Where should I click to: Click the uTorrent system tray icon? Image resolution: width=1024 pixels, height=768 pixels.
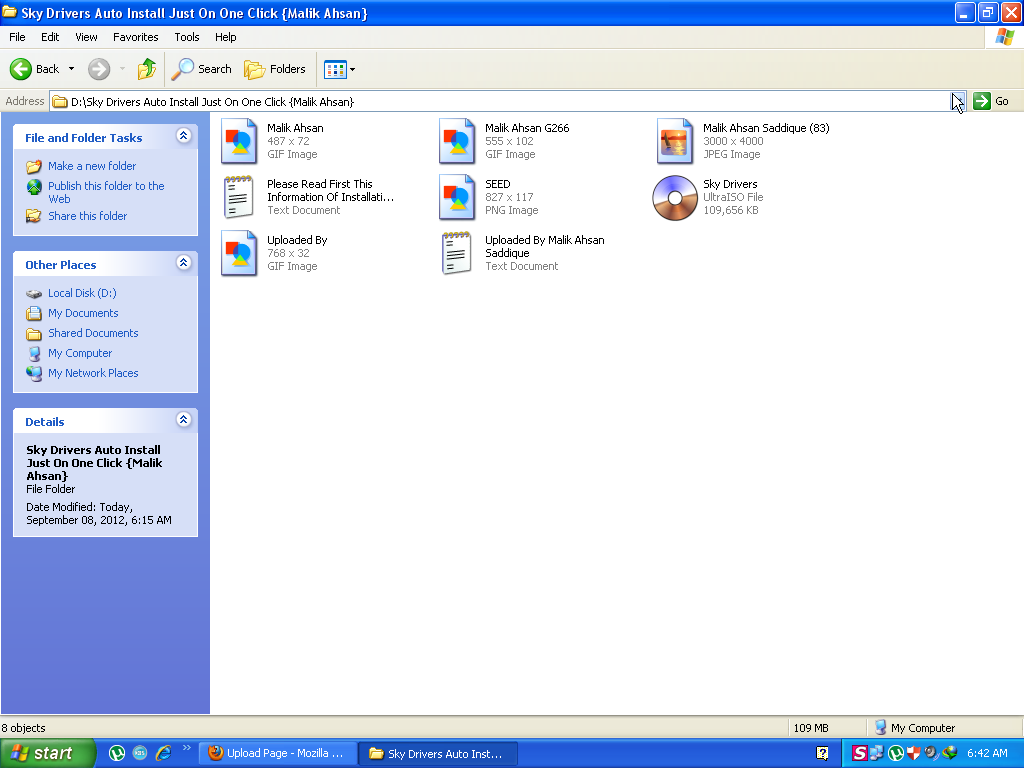coord(896,753)
